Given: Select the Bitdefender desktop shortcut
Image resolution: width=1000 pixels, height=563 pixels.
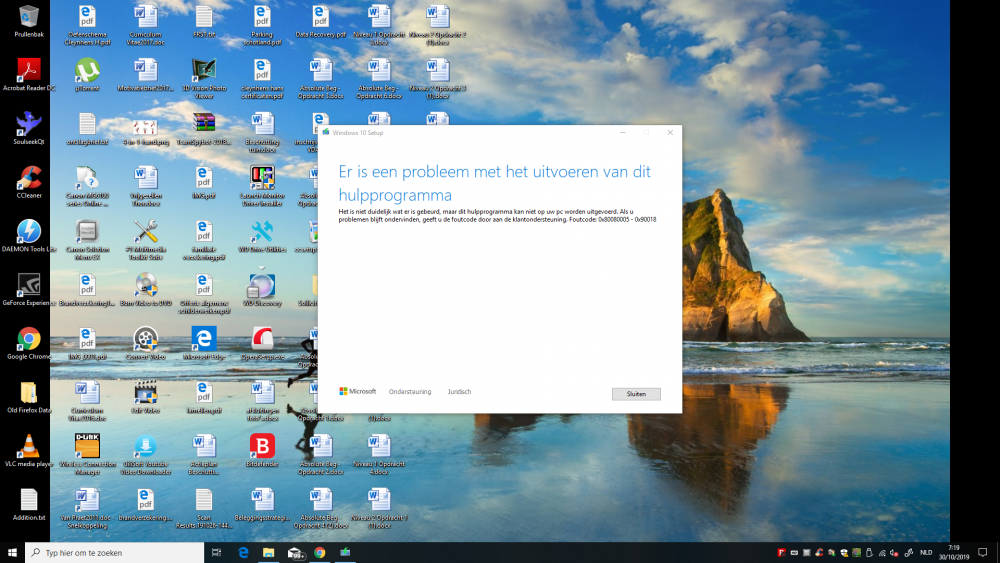Looking at the screenshot, I should (x=262, y=450).
